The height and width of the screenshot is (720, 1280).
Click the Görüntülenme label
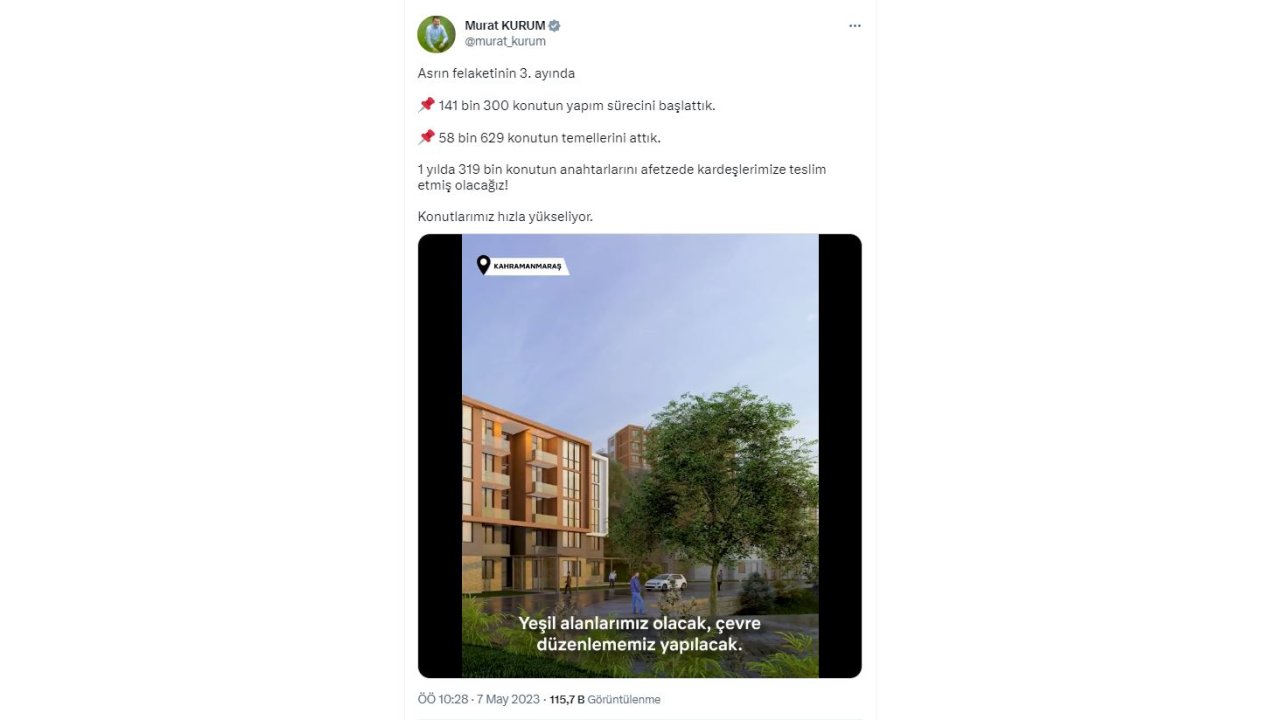click(x=624, y=700)
